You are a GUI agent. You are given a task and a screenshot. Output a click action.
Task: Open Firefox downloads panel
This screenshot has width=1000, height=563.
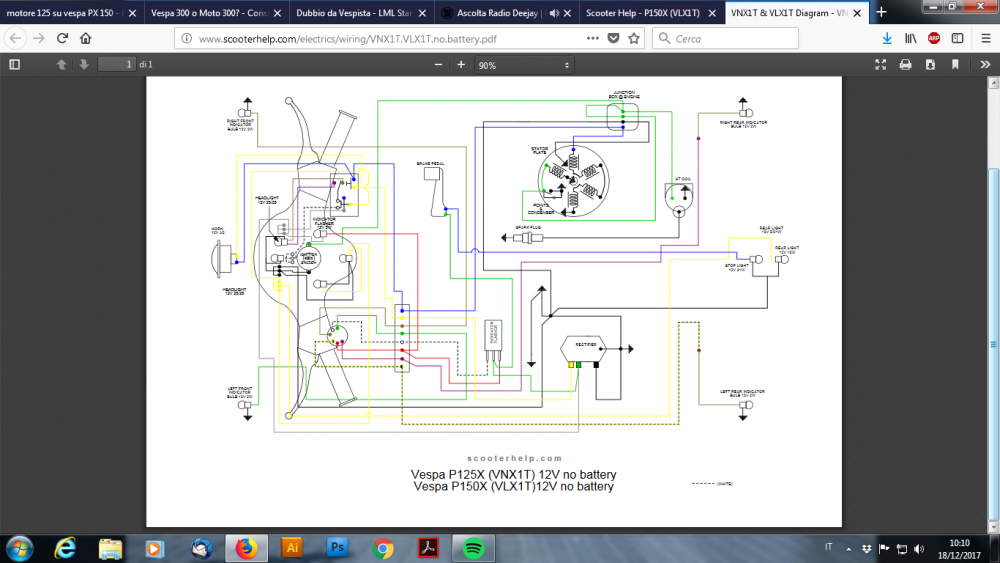[887, 38]
